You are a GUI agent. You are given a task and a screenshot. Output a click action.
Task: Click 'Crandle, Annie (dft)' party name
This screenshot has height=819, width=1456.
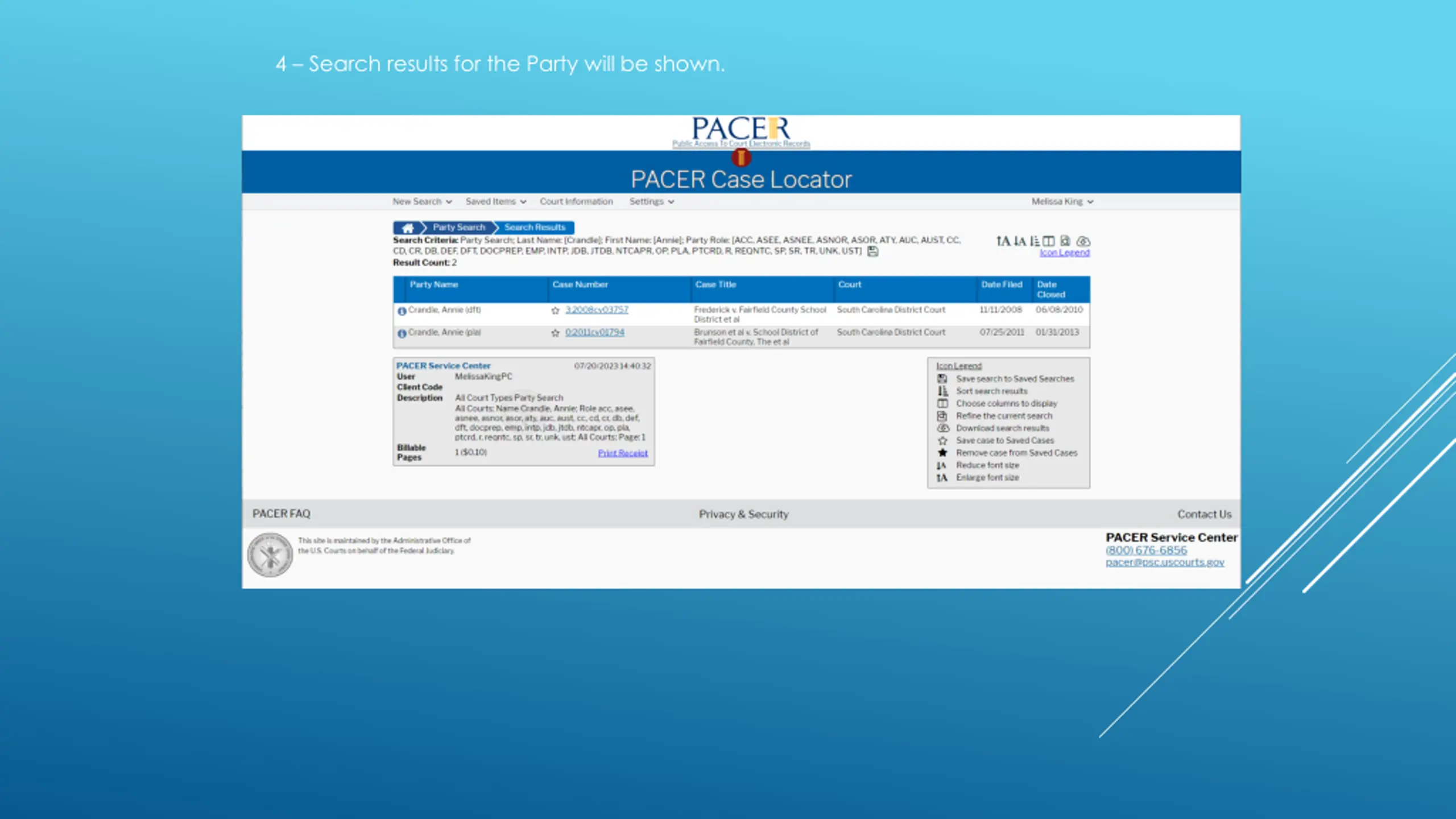pyautogui.click(x=445, y=310)
